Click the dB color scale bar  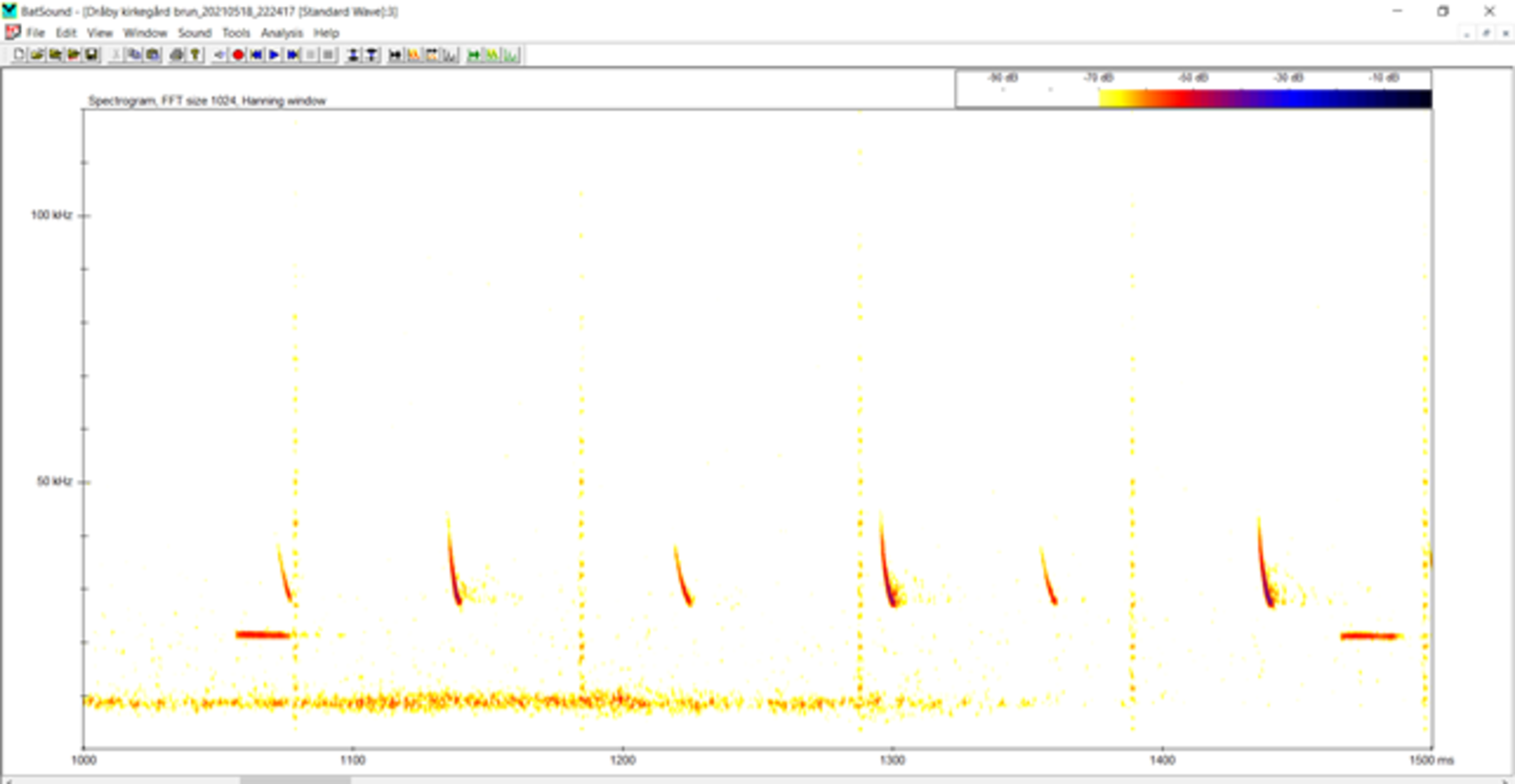point(1264,98)
